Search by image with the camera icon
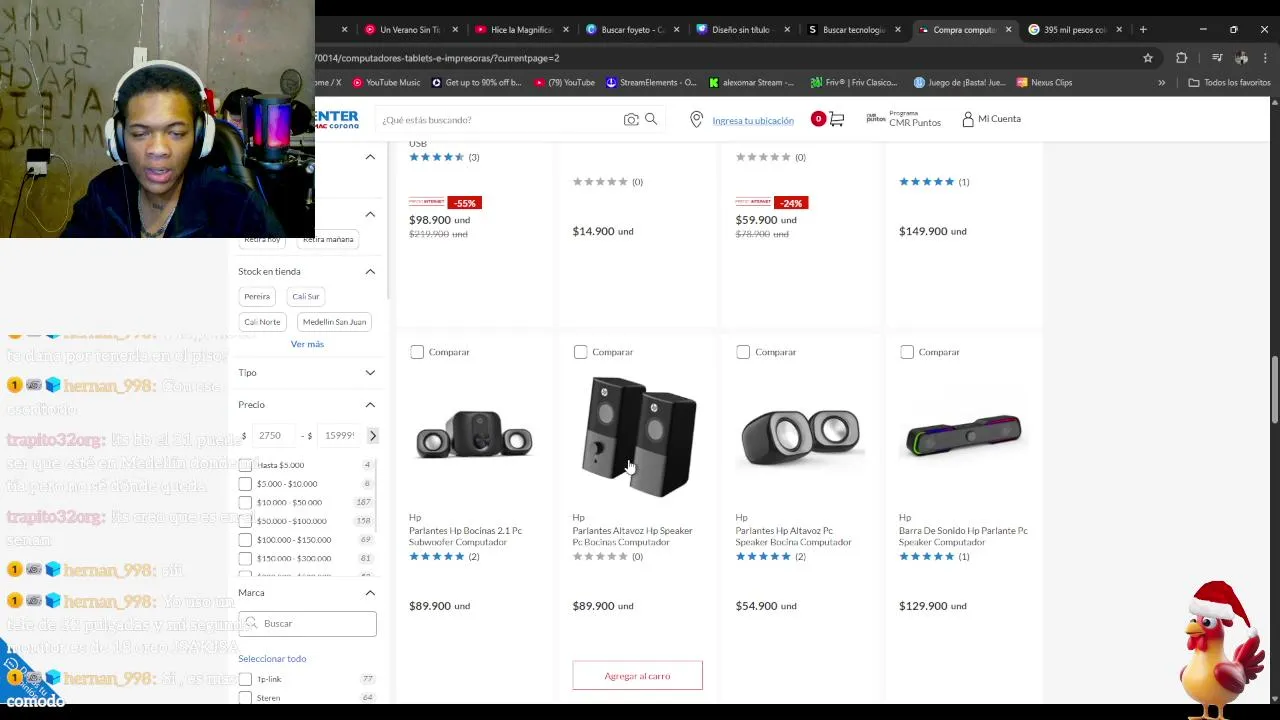The width and height of the screenshot is (1280, 720). point(631,120)
